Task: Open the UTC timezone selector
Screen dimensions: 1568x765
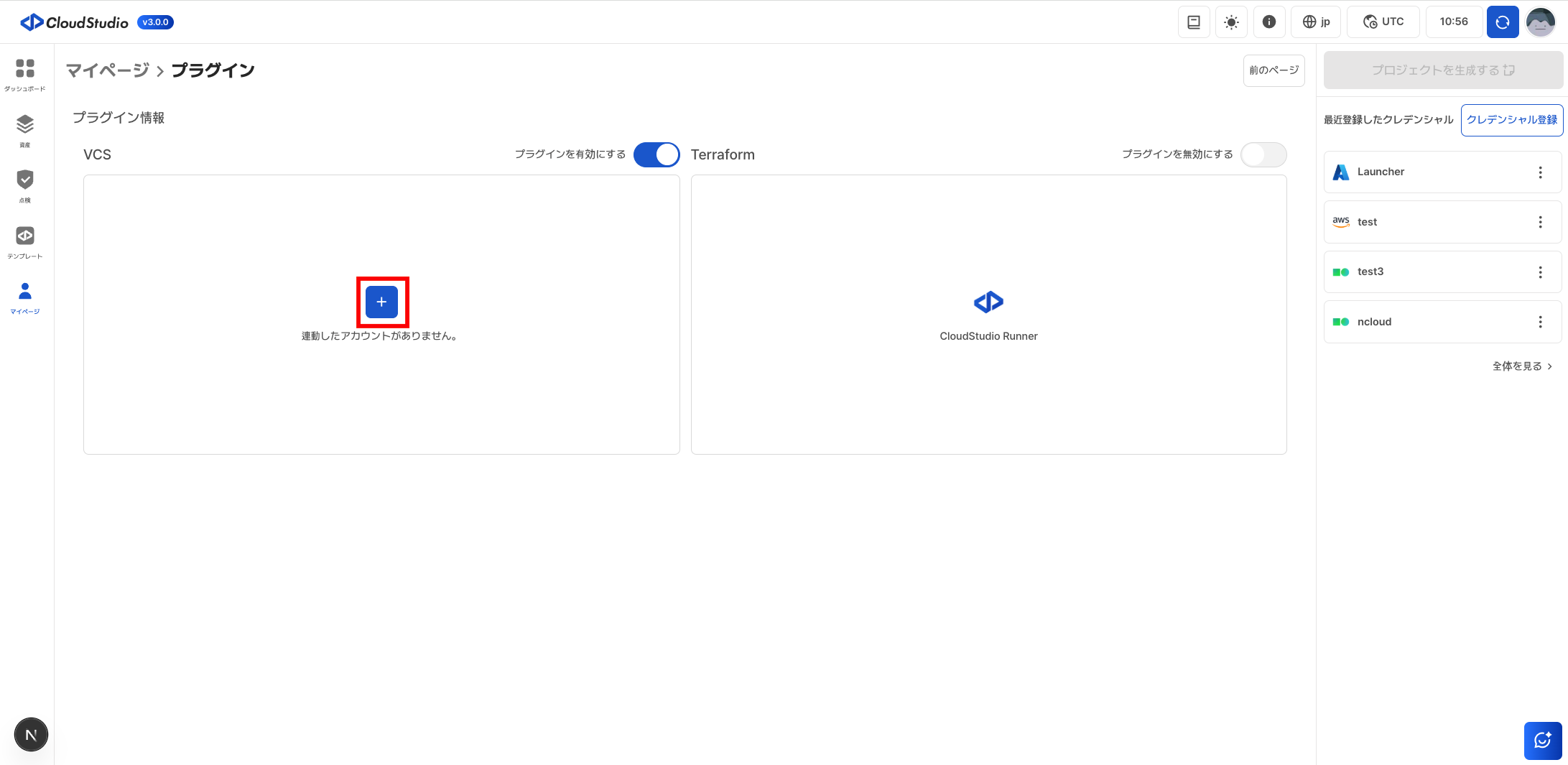Action: [x=1383, y=22]
